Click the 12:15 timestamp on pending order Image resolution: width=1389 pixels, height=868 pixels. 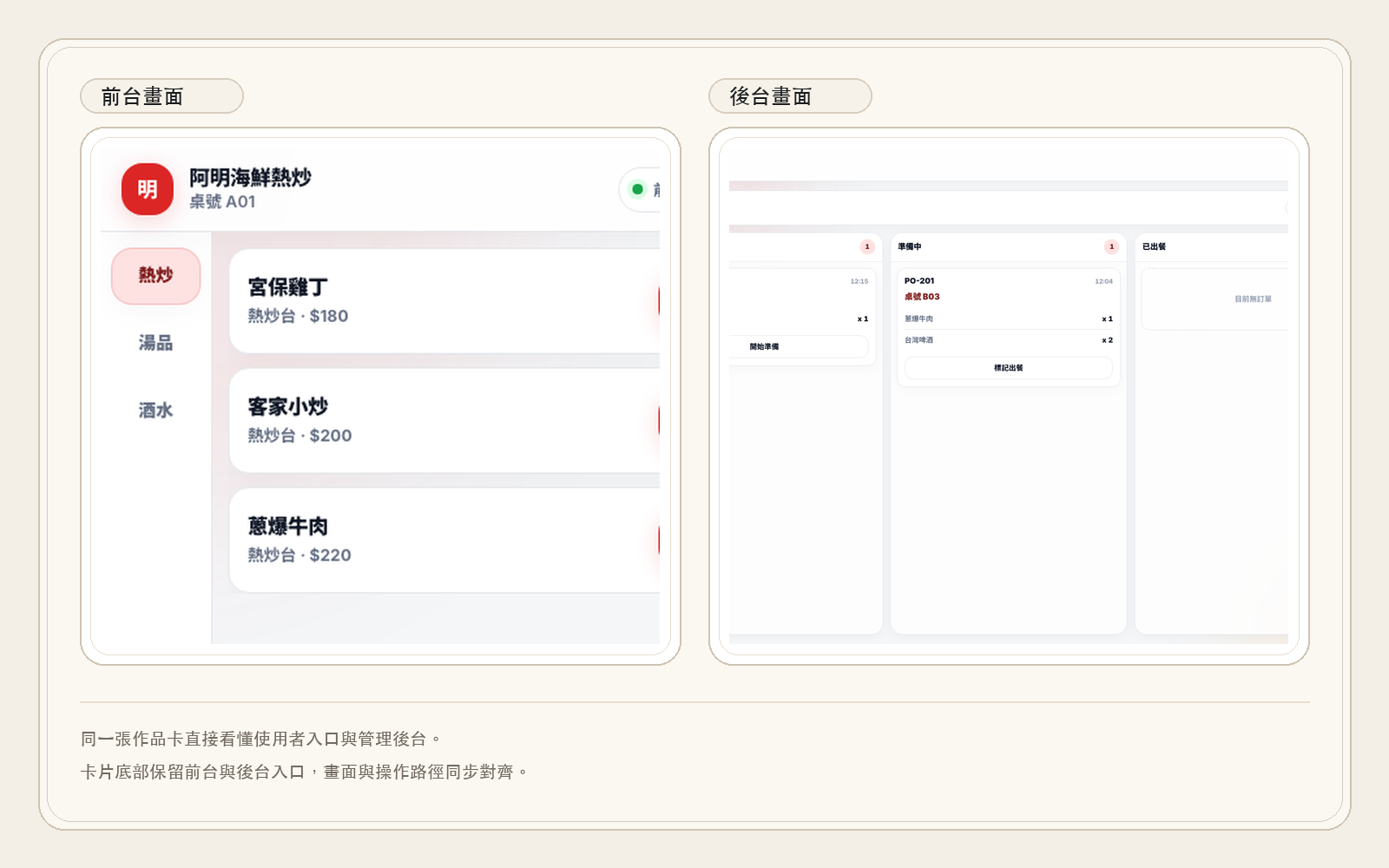click(859, 281)
